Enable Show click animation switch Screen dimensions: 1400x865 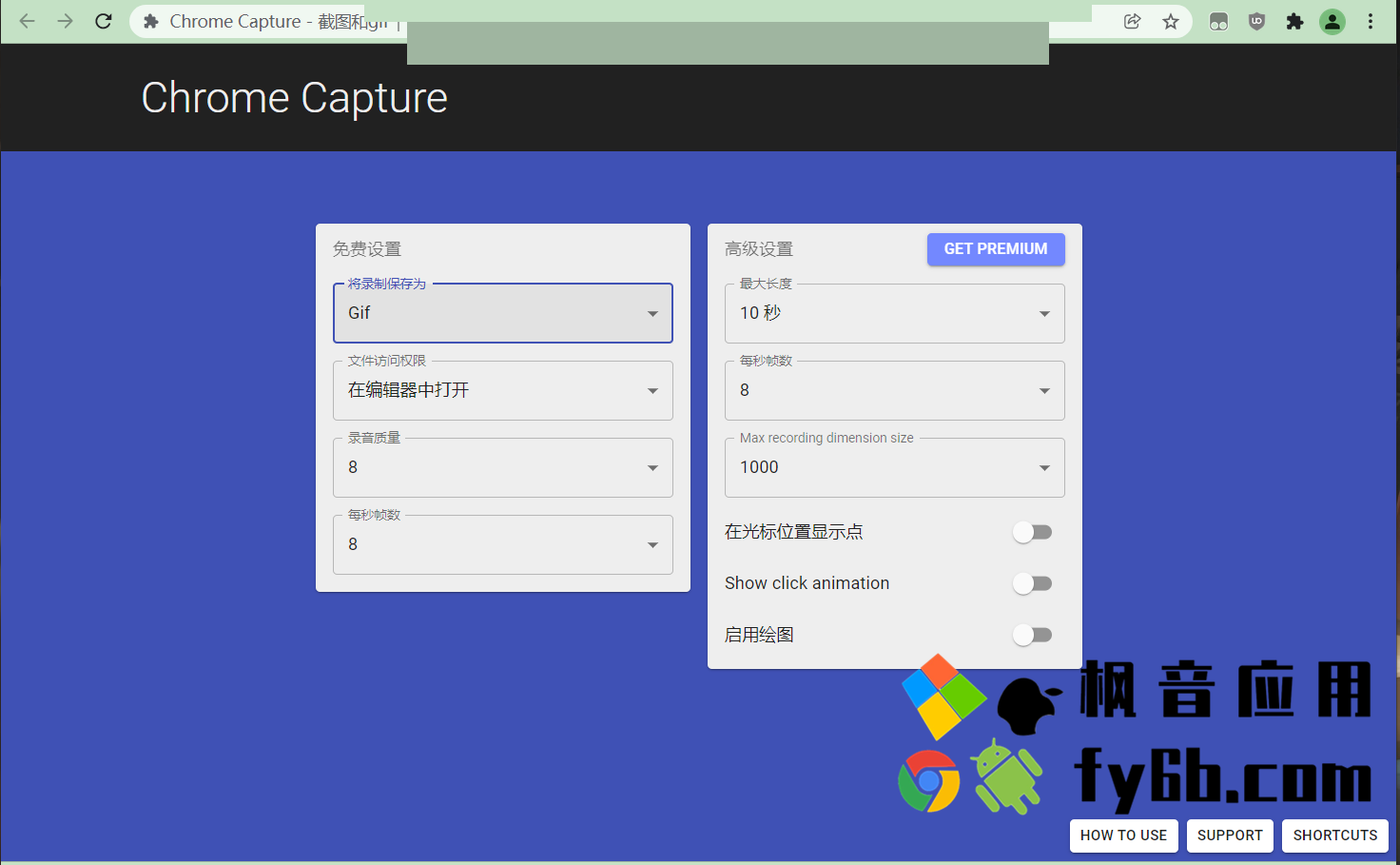coord(1032,583)
